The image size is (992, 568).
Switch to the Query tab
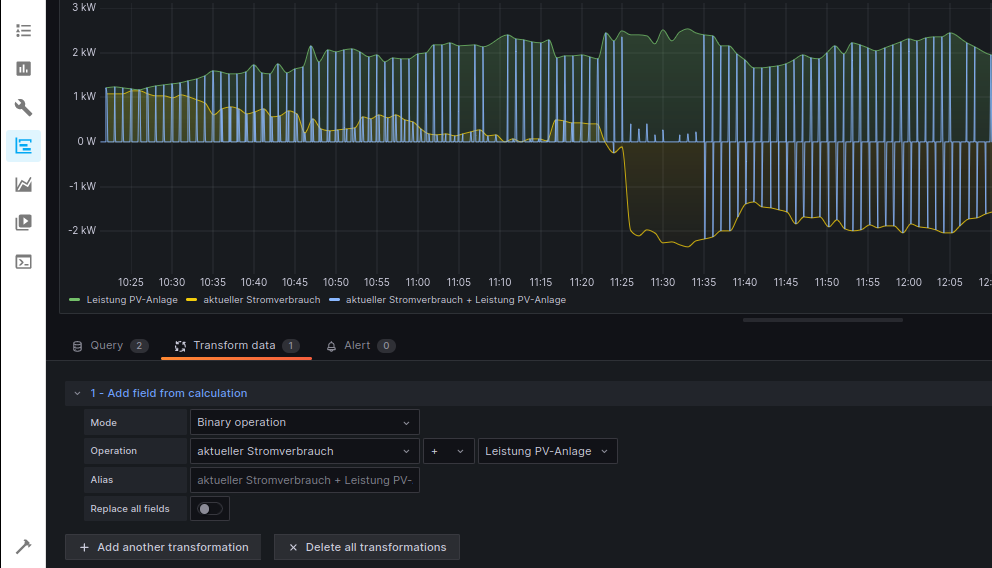pos(107,346)
